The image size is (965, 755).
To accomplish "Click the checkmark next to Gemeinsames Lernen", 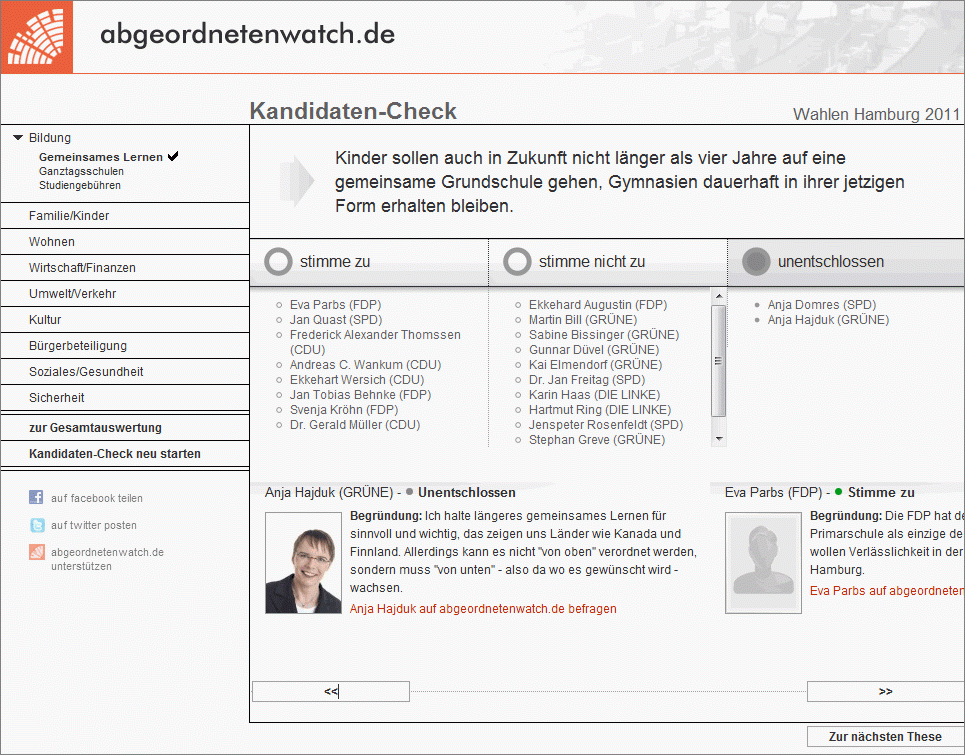I will point(173,156).
